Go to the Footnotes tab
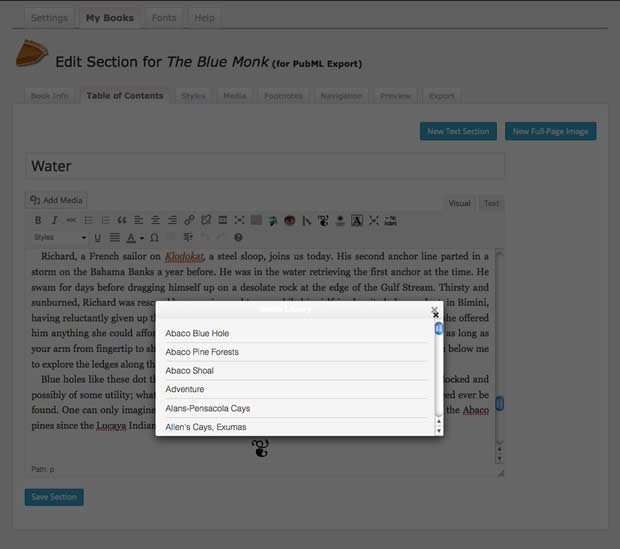The width and height of the screenshot is (620, 549). pyautogui.click(x=283, y=96)
